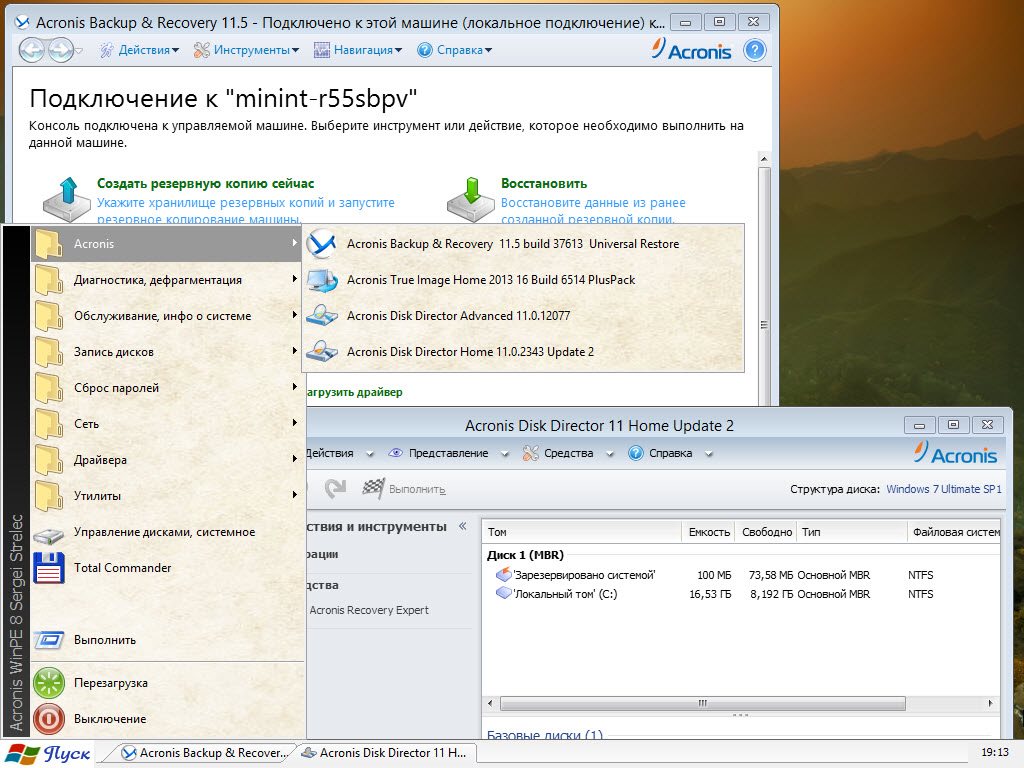Click the vertical scrollbar up arrow in Backup & Recovery
The image size is (1024, 768).
click(x=764, y=159)
